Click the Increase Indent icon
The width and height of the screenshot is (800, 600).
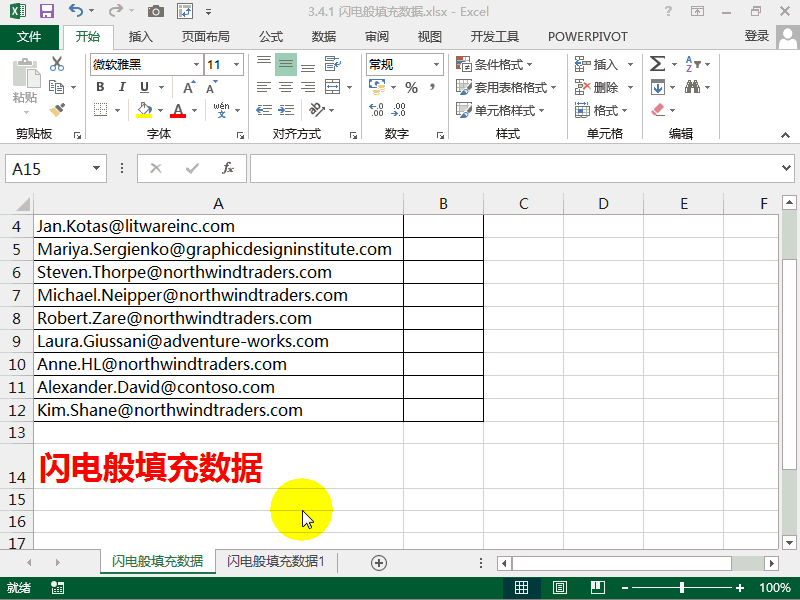[286, 110]
